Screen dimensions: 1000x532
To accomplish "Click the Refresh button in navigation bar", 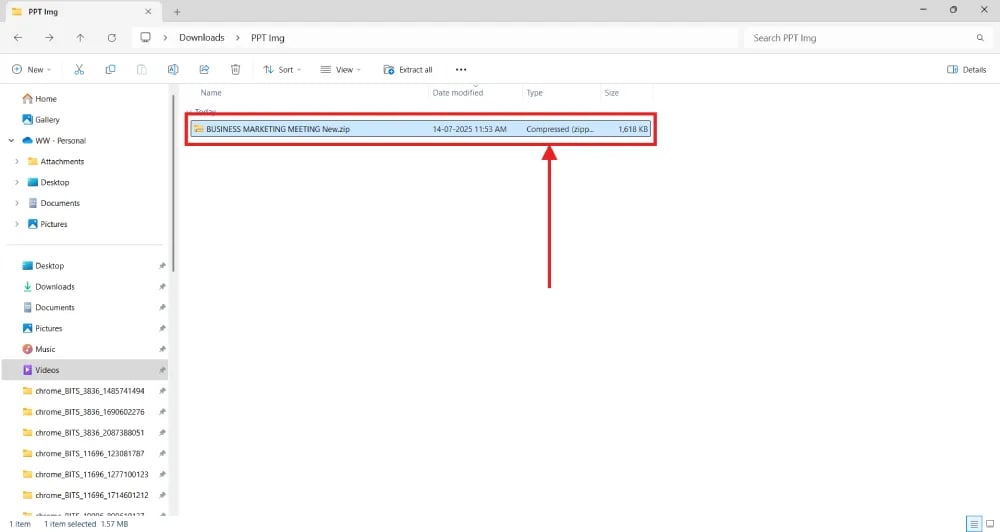I will 111,37.
